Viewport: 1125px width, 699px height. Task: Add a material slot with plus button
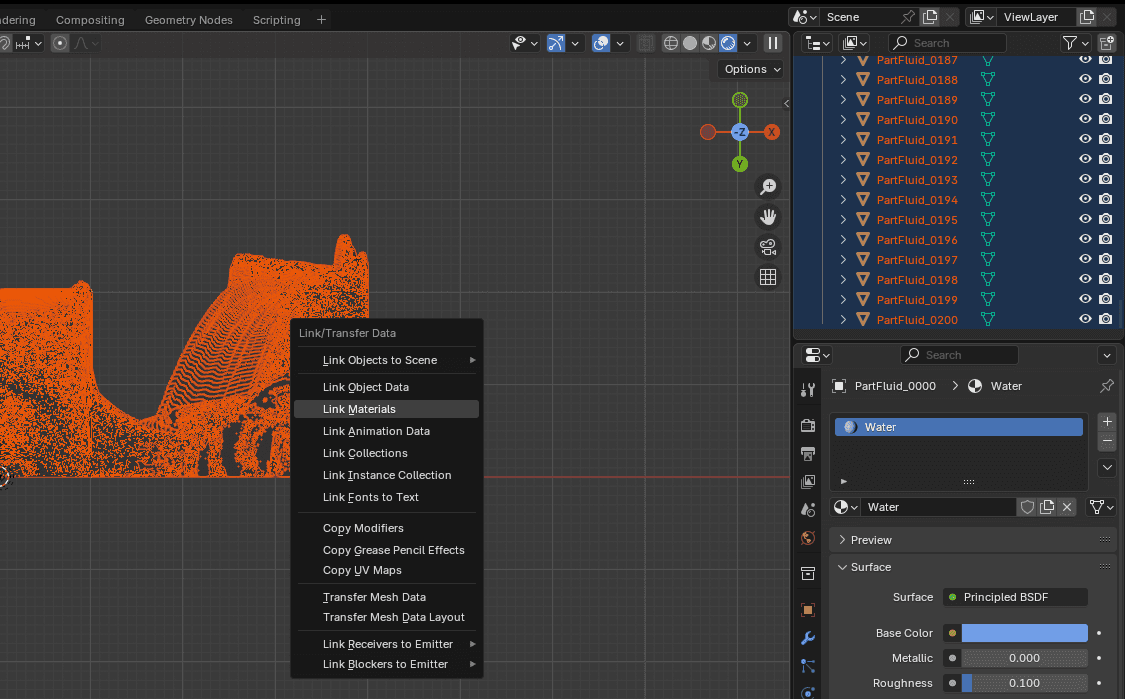(1106, 421)
